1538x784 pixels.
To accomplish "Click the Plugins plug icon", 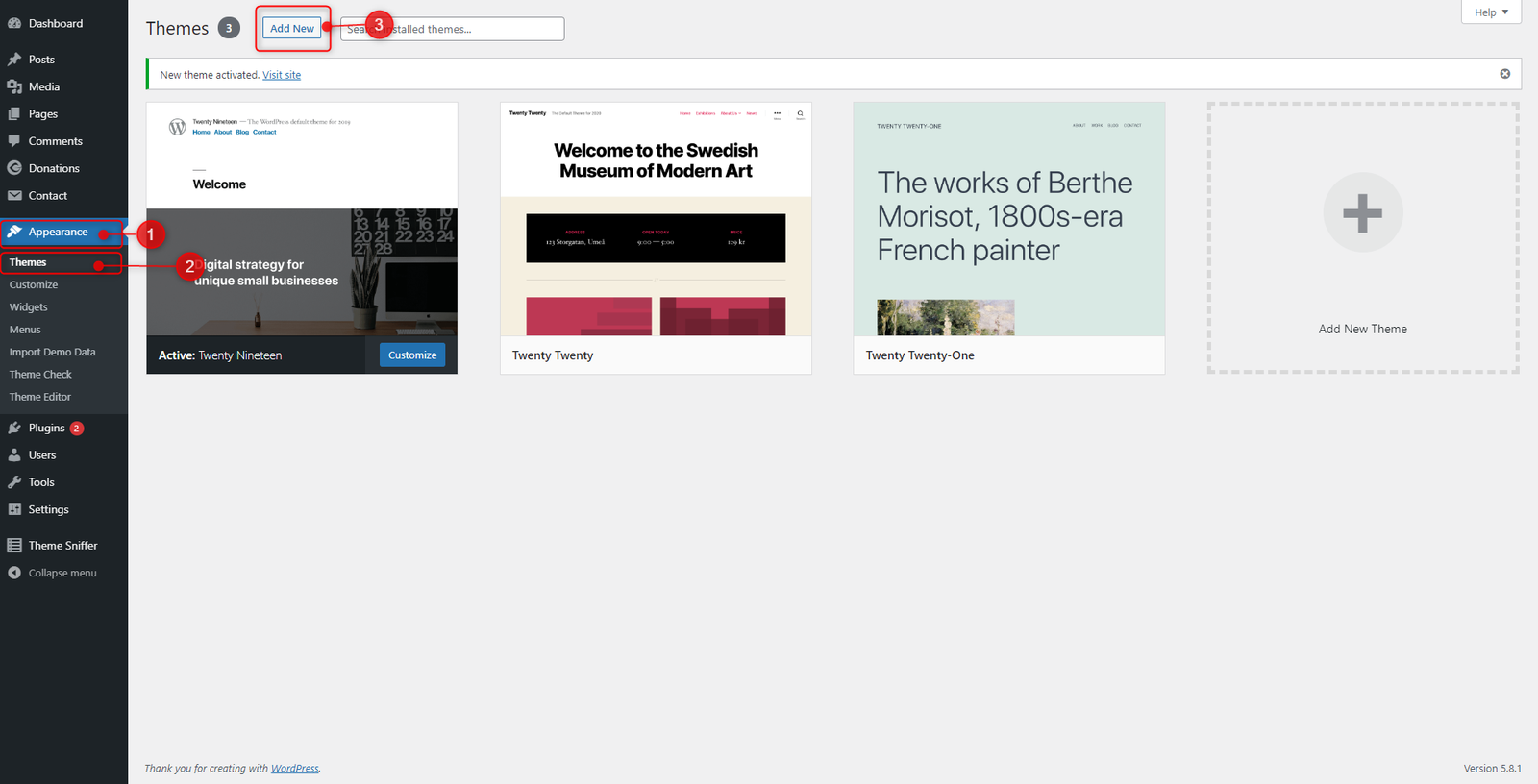I will pos(14,428).
